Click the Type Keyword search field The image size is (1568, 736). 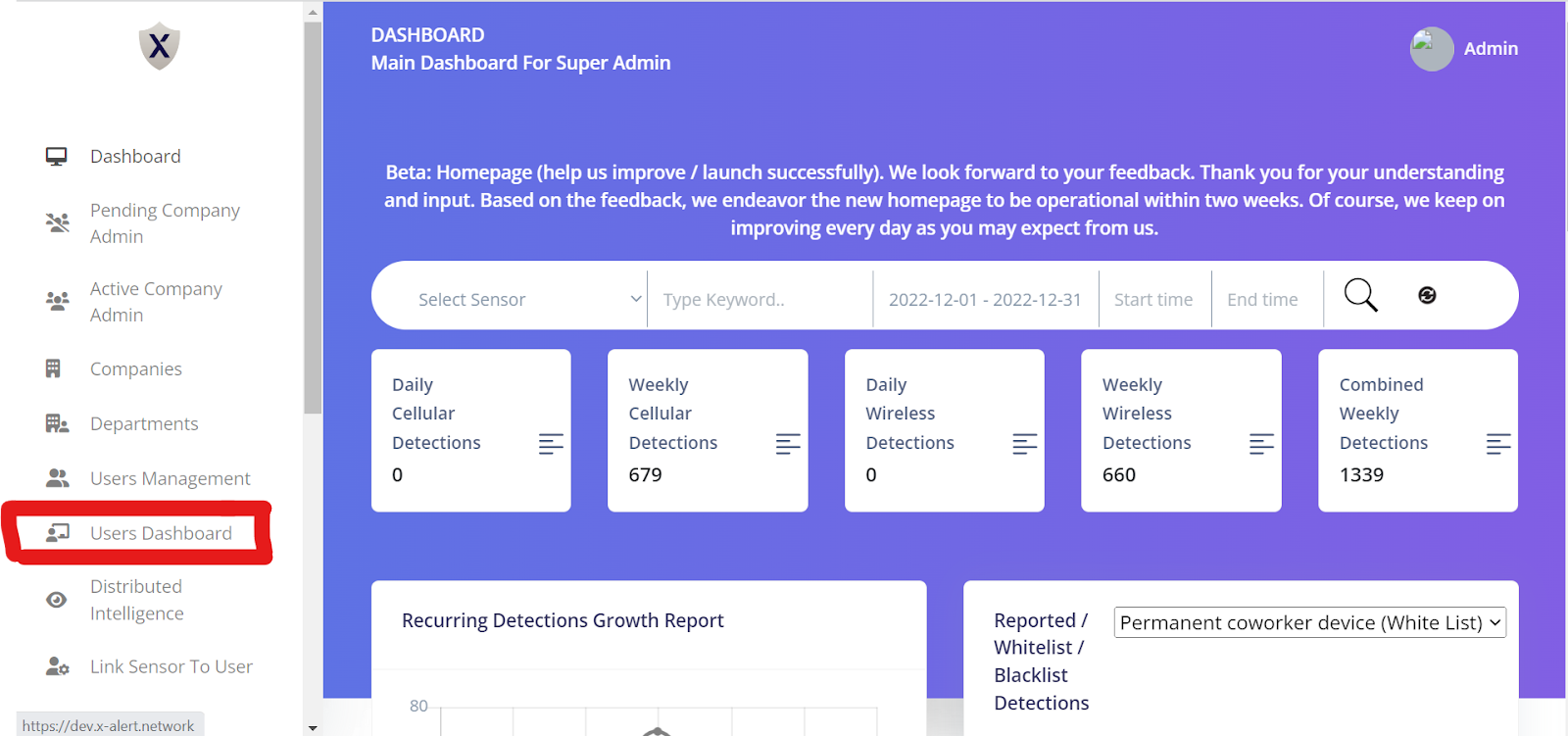point(760,299)
